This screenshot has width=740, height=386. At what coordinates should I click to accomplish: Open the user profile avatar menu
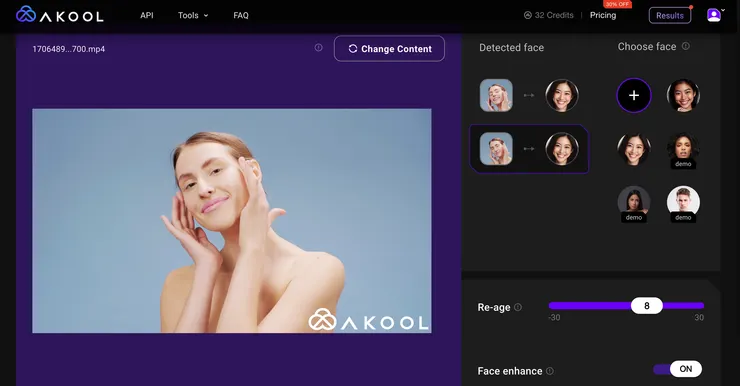point(714,15)
